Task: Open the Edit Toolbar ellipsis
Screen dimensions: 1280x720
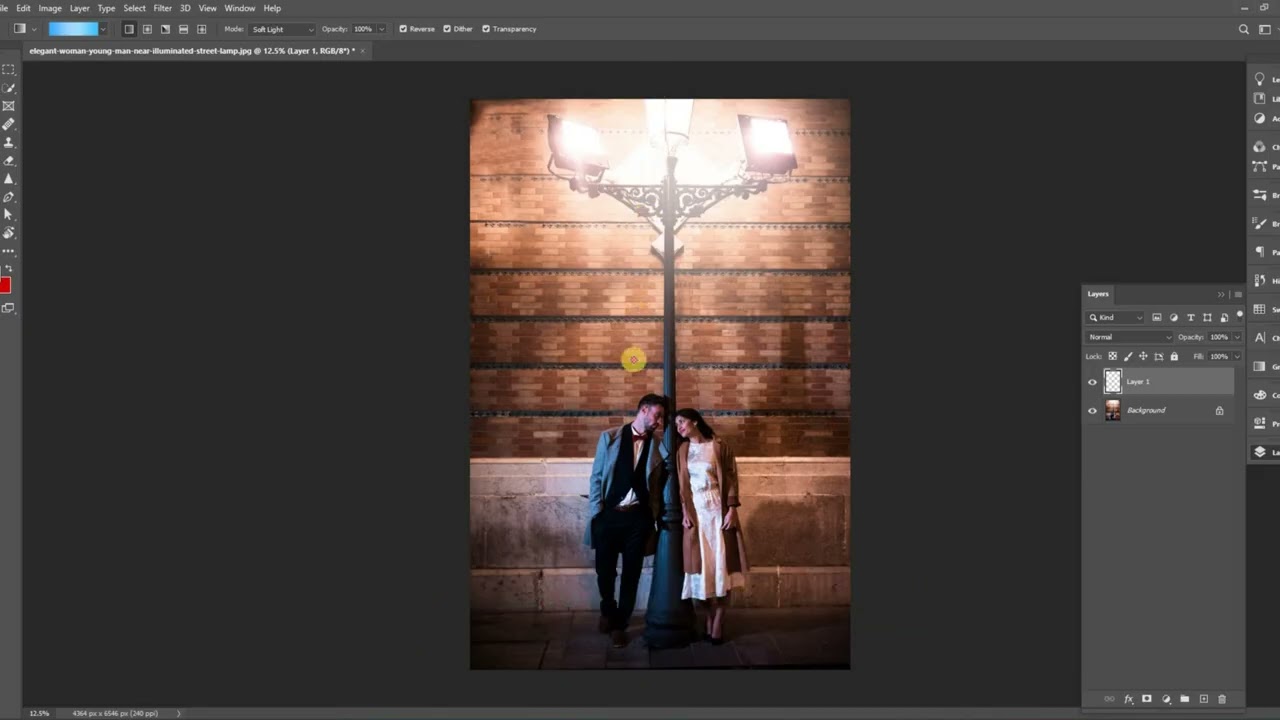Action: coord(8,250)
